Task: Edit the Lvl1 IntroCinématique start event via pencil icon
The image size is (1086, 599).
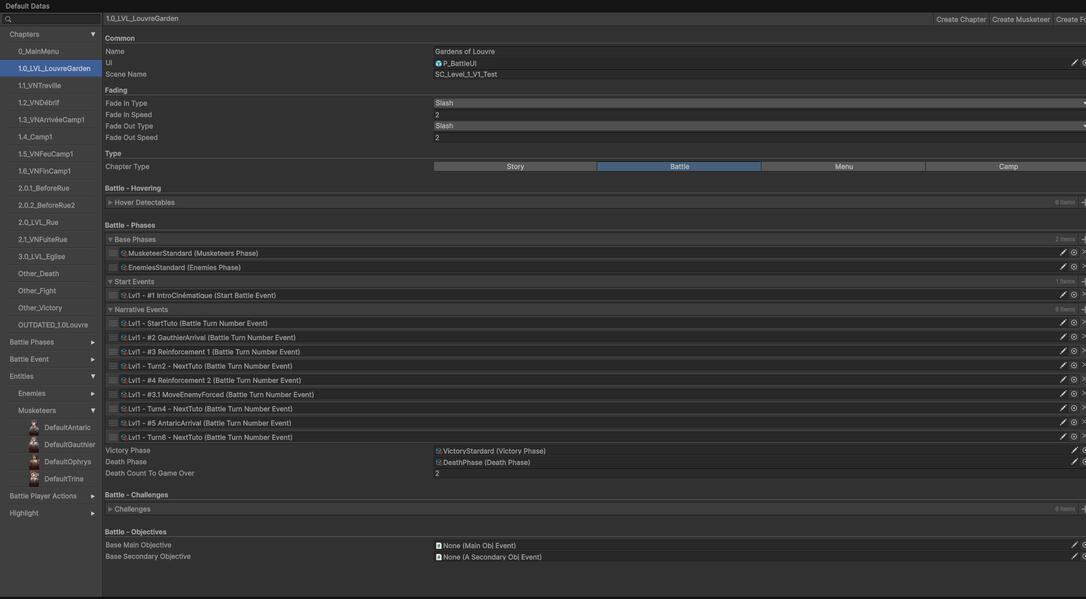Action: (x=1063, y=295)
